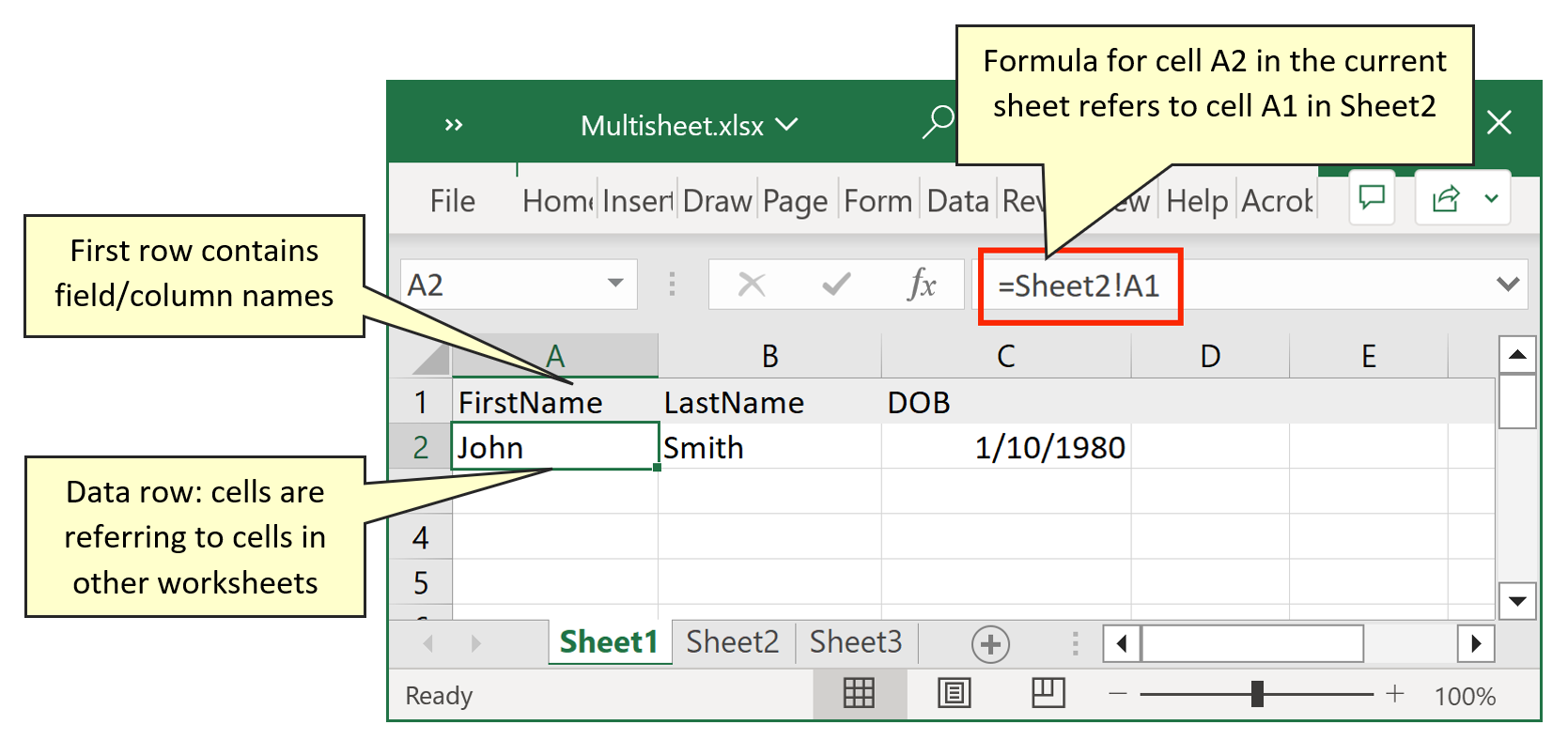Image resolution: width=1568 pixels, height=756 pixels.
Task: Select column C header
Action: click(1006, 357)
